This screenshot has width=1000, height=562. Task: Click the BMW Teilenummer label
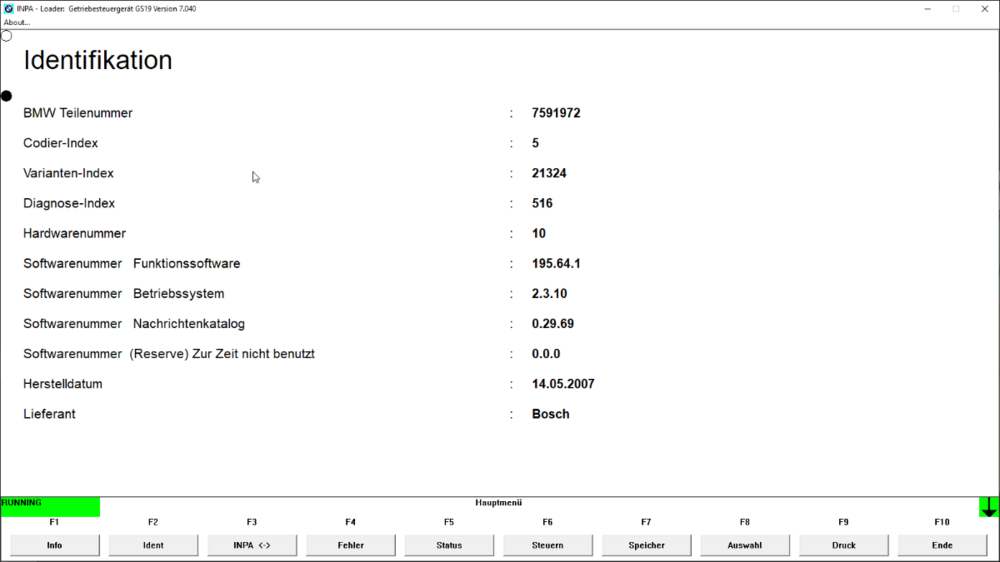(78, 114)
